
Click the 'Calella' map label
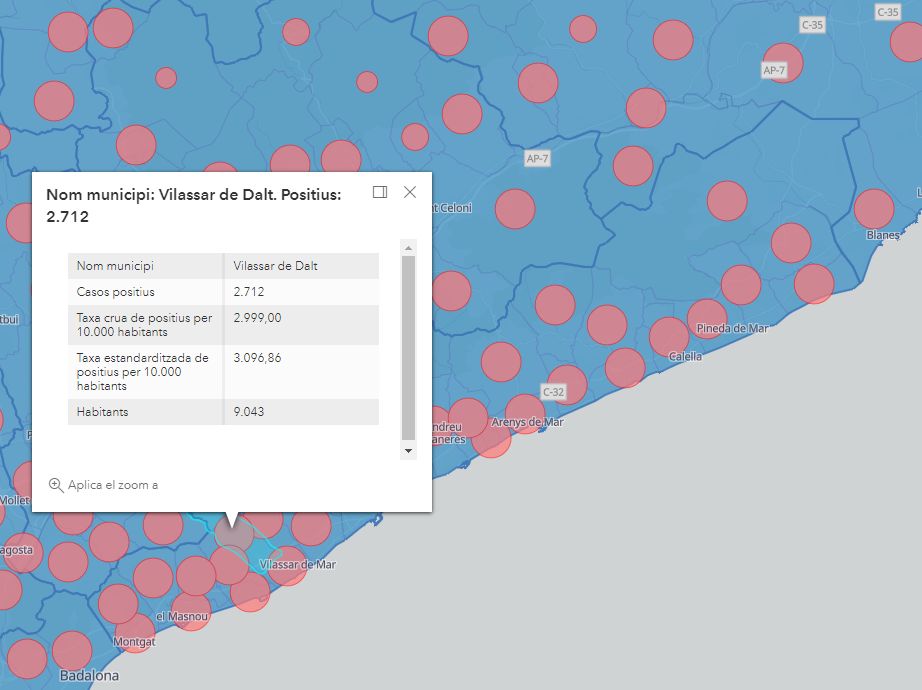click(x=685, y=356)
